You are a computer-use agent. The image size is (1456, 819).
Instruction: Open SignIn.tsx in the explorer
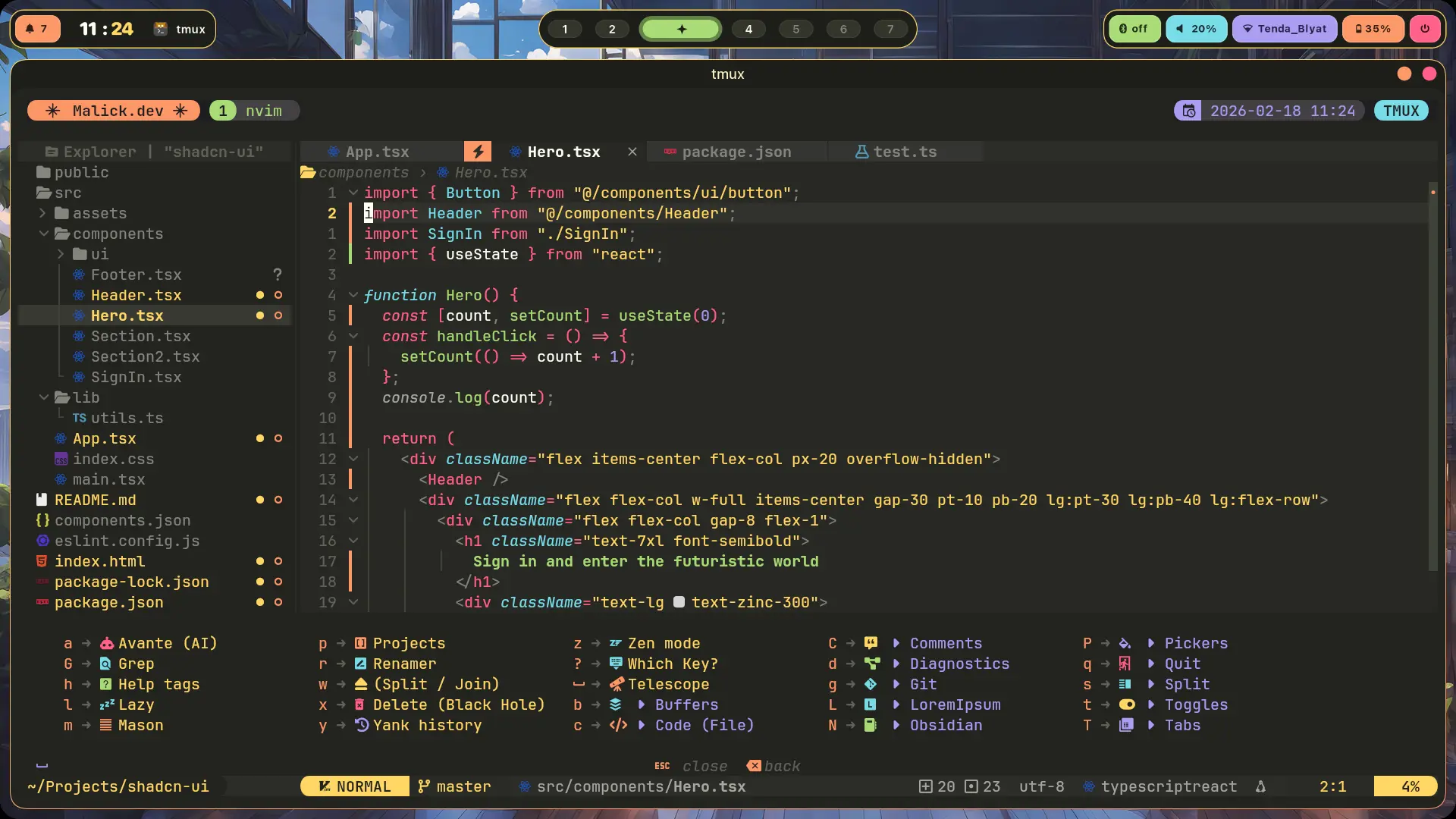(x=136, y=377)
